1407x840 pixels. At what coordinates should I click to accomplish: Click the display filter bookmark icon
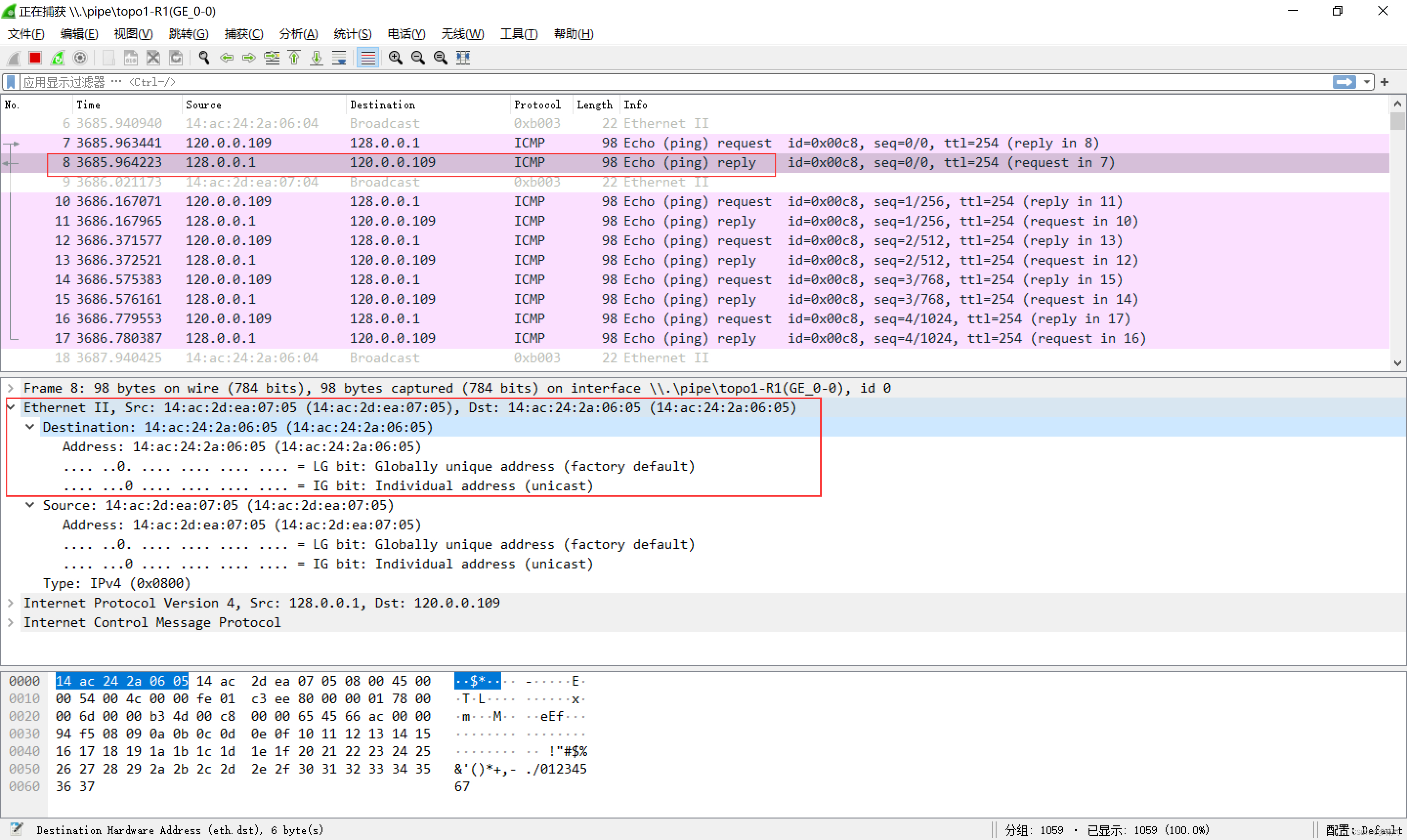(x=11, y=82)
